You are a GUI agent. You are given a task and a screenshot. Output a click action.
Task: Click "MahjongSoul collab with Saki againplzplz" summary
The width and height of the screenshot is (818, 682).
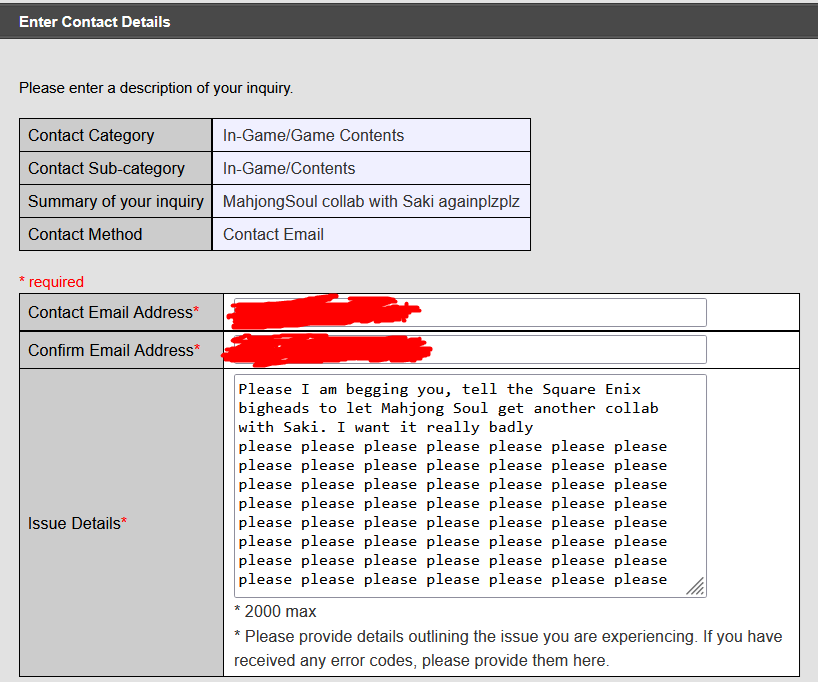(x=371, y=201)
